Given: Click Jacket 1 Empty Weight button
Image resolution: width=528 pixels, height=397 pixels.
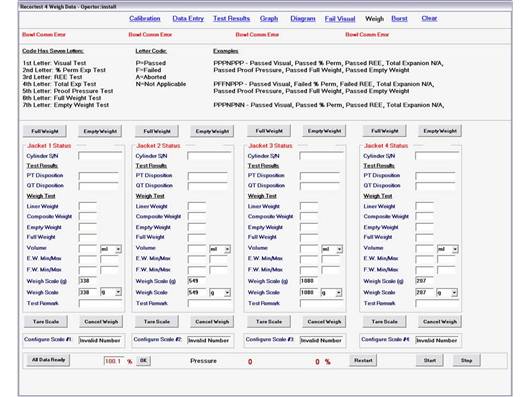Looking at the screenshot, I should 100,131.
